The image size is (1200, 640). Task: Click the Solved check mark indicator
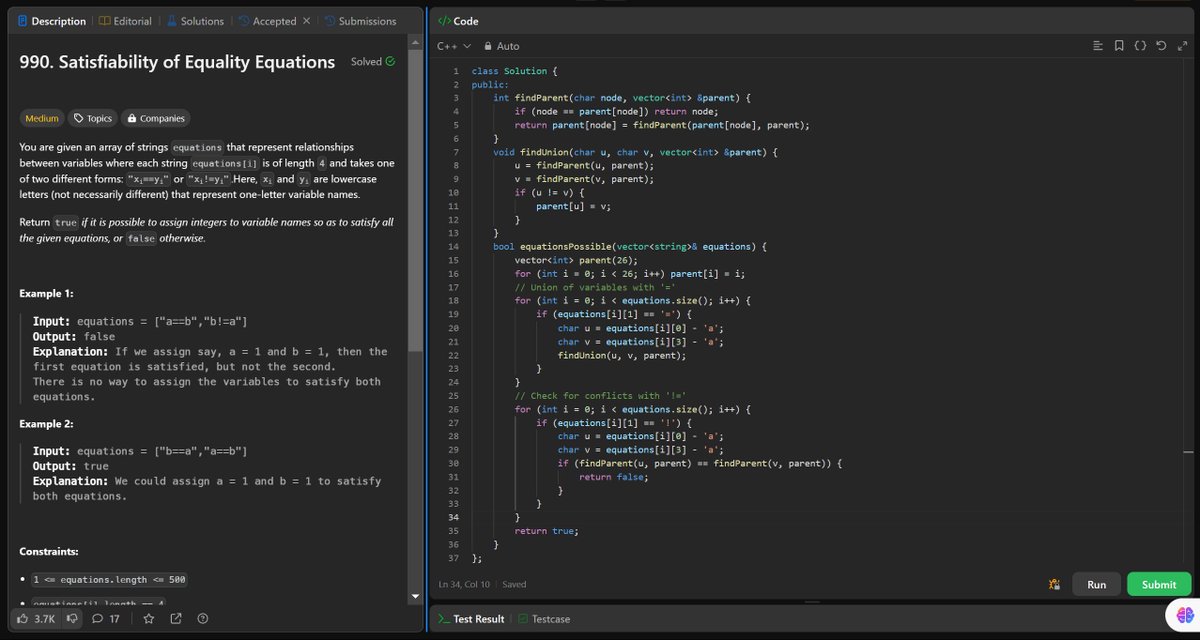[389, 61]
